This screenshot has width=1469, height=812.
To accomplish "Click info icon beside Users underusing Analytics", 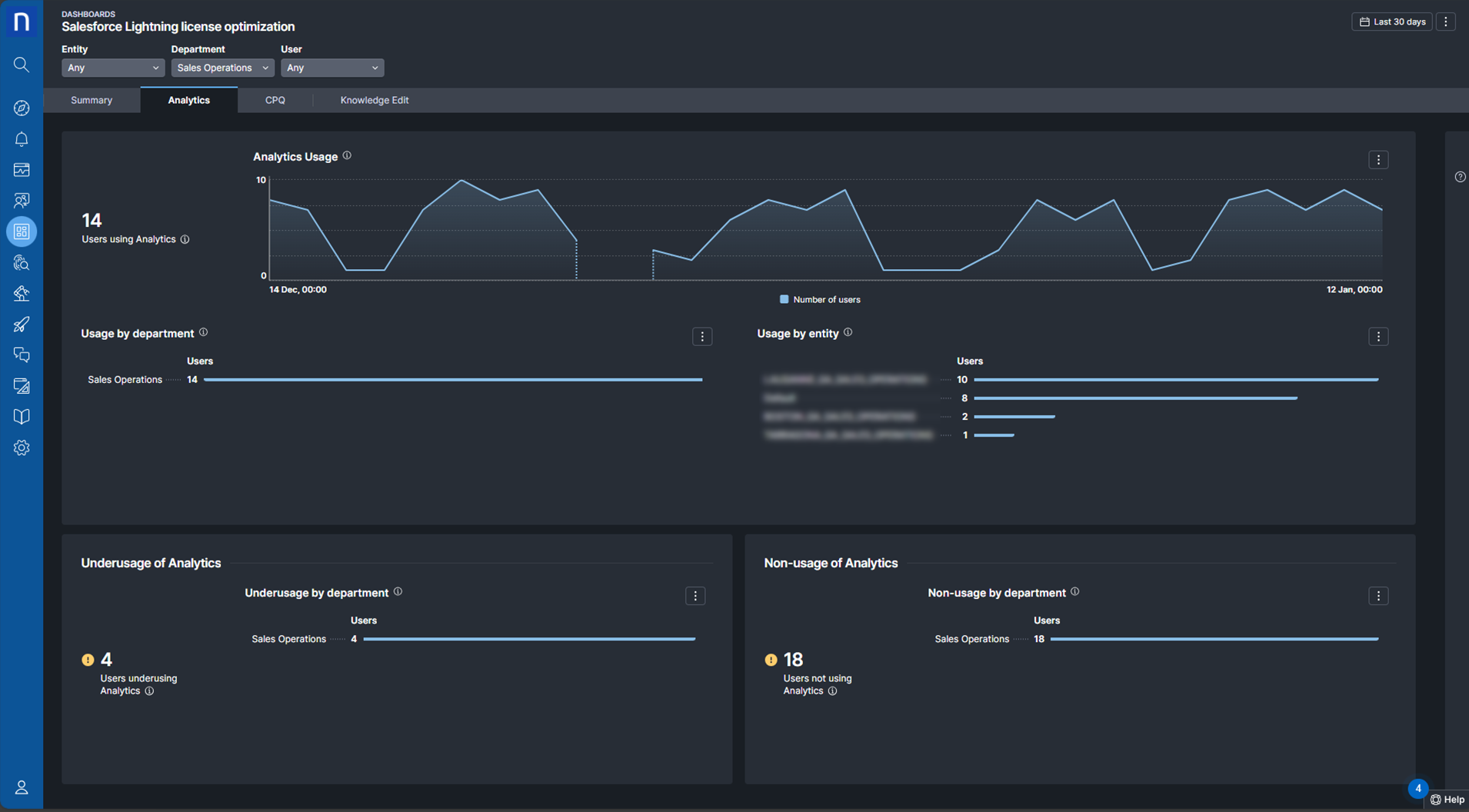I will click(x=149, y=691).
